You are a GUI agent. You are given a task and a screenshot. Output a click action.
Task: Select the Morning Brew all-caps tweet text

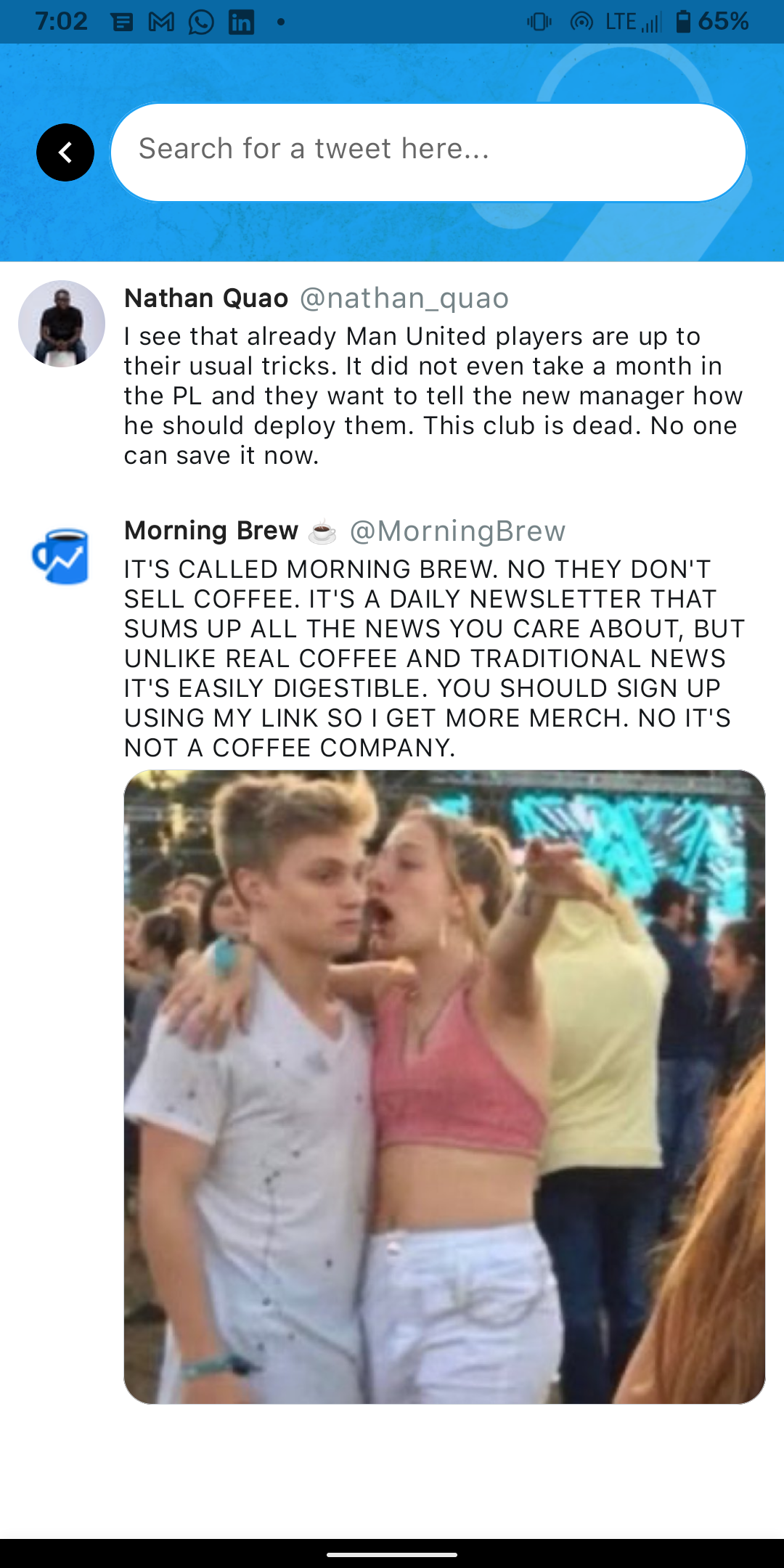(x=434, y=658)
